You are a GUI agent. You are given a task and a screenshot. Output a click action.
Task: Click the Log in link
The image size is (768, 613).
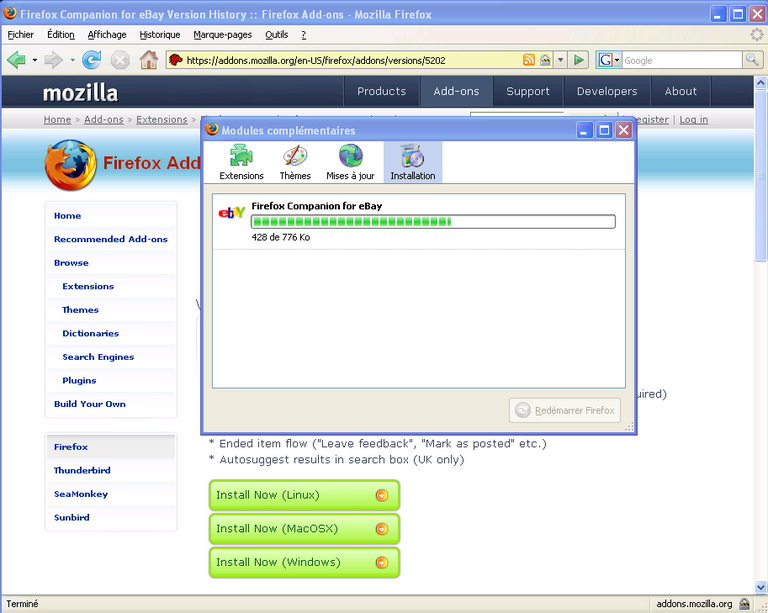point(694,119)
